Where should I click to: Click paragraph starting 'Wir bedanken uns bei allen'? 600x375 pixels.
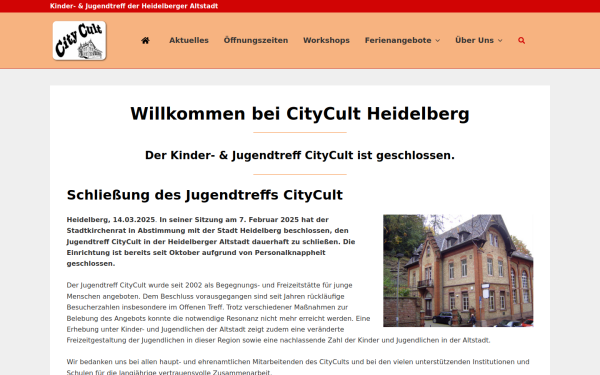298,367
